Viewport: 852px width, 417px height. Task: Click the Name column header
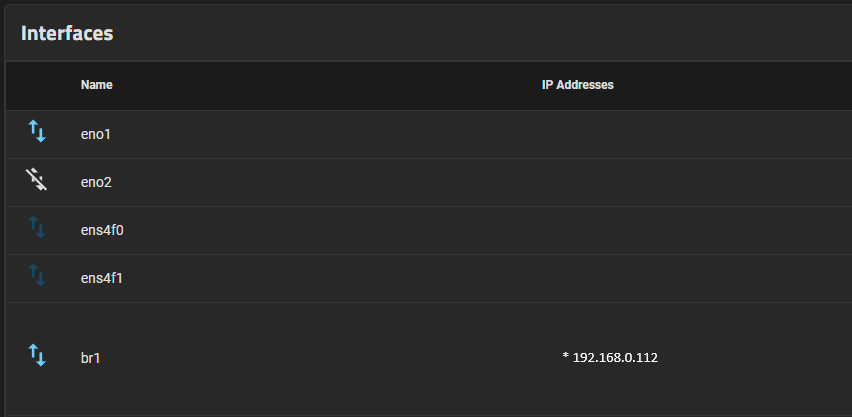coord(97,85)
